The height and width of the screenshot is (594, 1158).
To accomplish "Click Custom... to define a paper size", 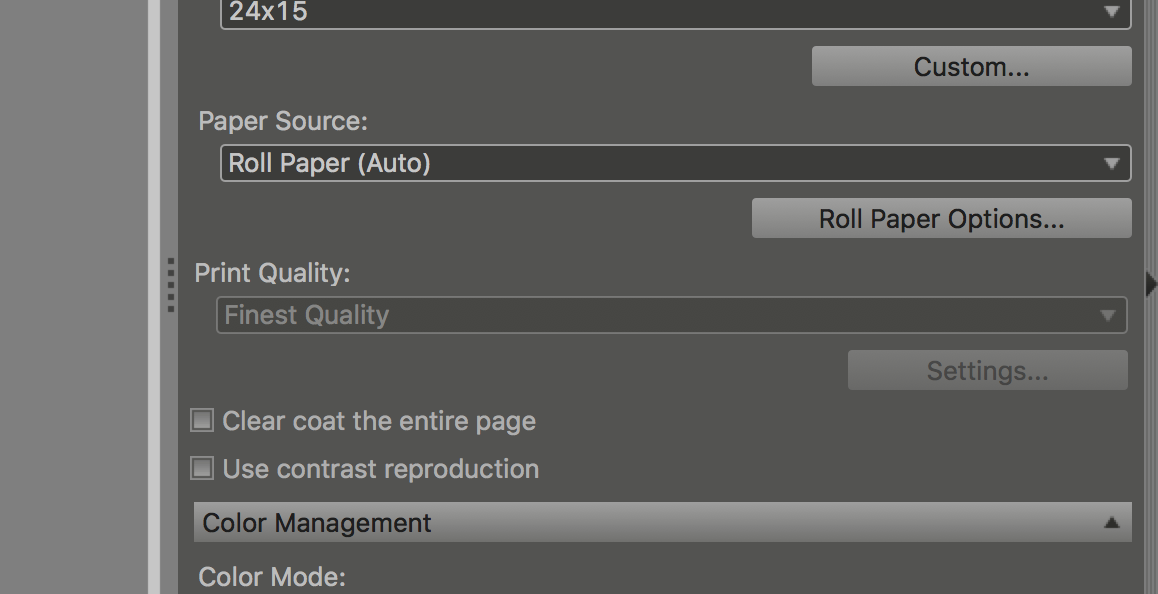I will [x=969, y=66].
